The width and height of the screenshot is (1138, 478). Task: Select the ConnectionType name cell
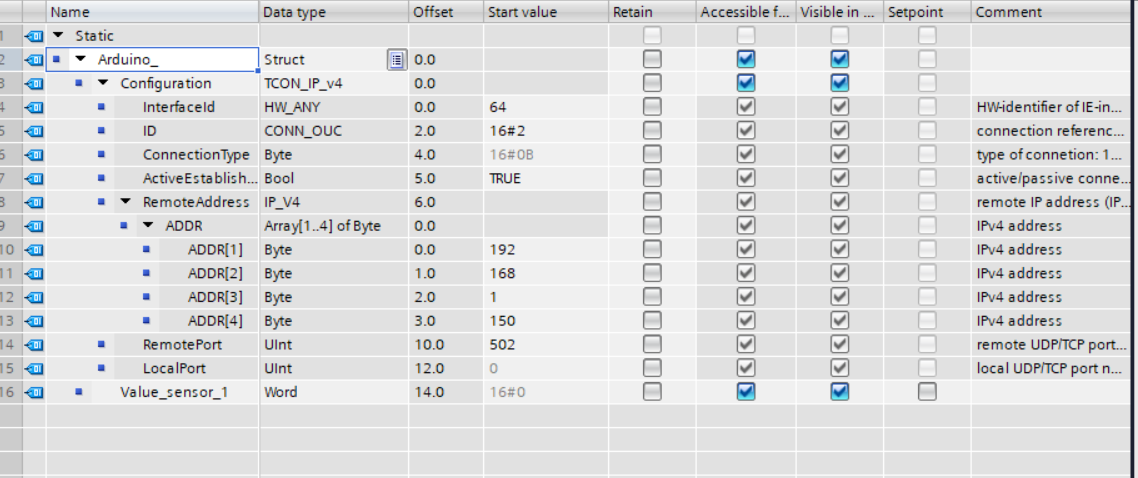(196, 154)
